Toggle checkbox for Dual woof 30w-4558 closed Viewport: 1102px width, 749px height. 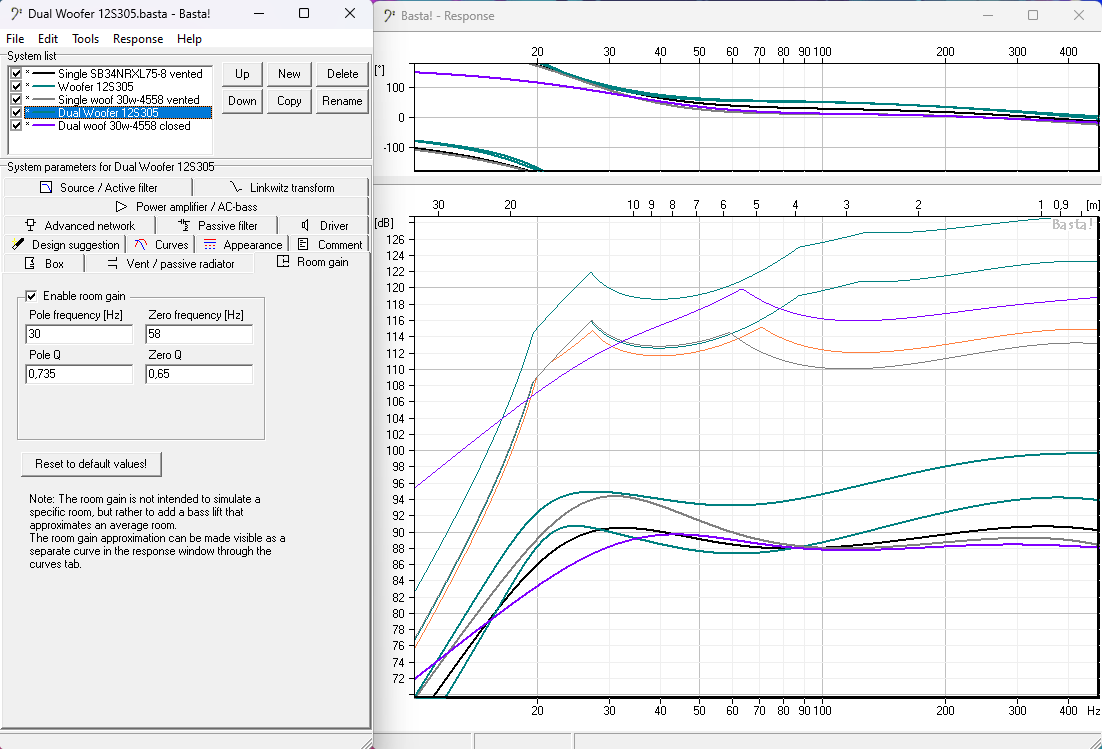coord(15,126)
